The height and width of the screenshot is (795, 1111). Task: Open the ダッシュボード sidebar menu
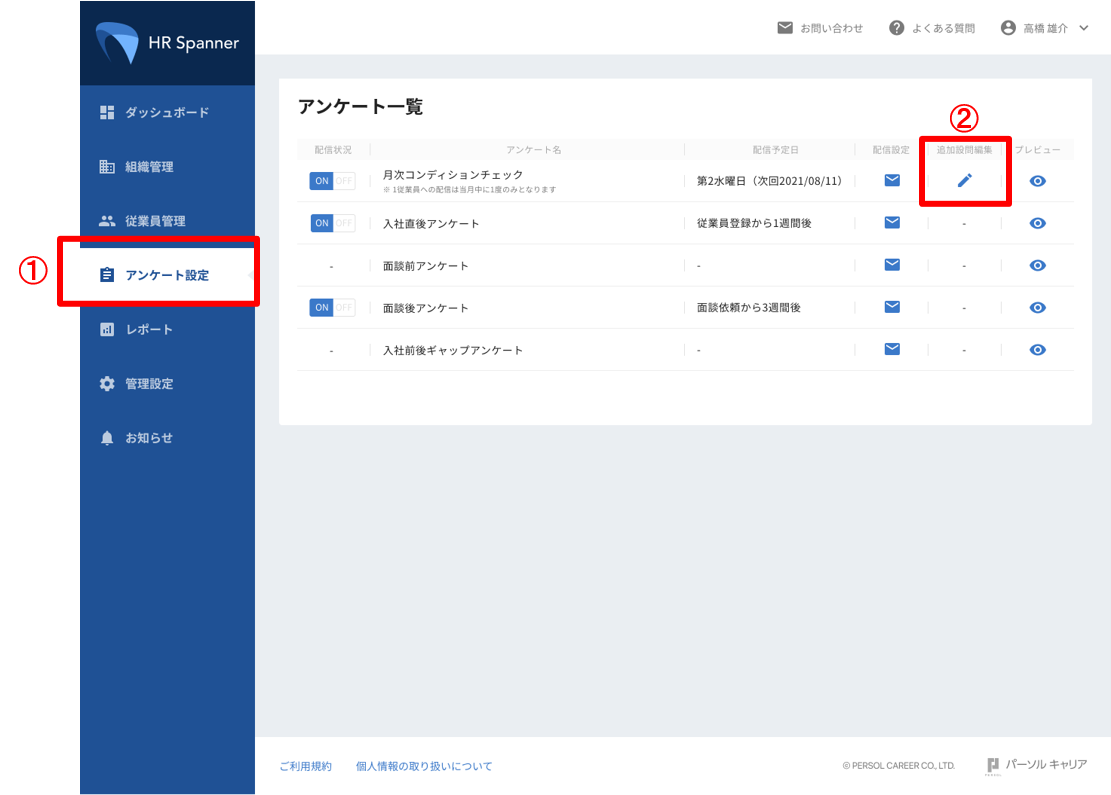[166, 112]
